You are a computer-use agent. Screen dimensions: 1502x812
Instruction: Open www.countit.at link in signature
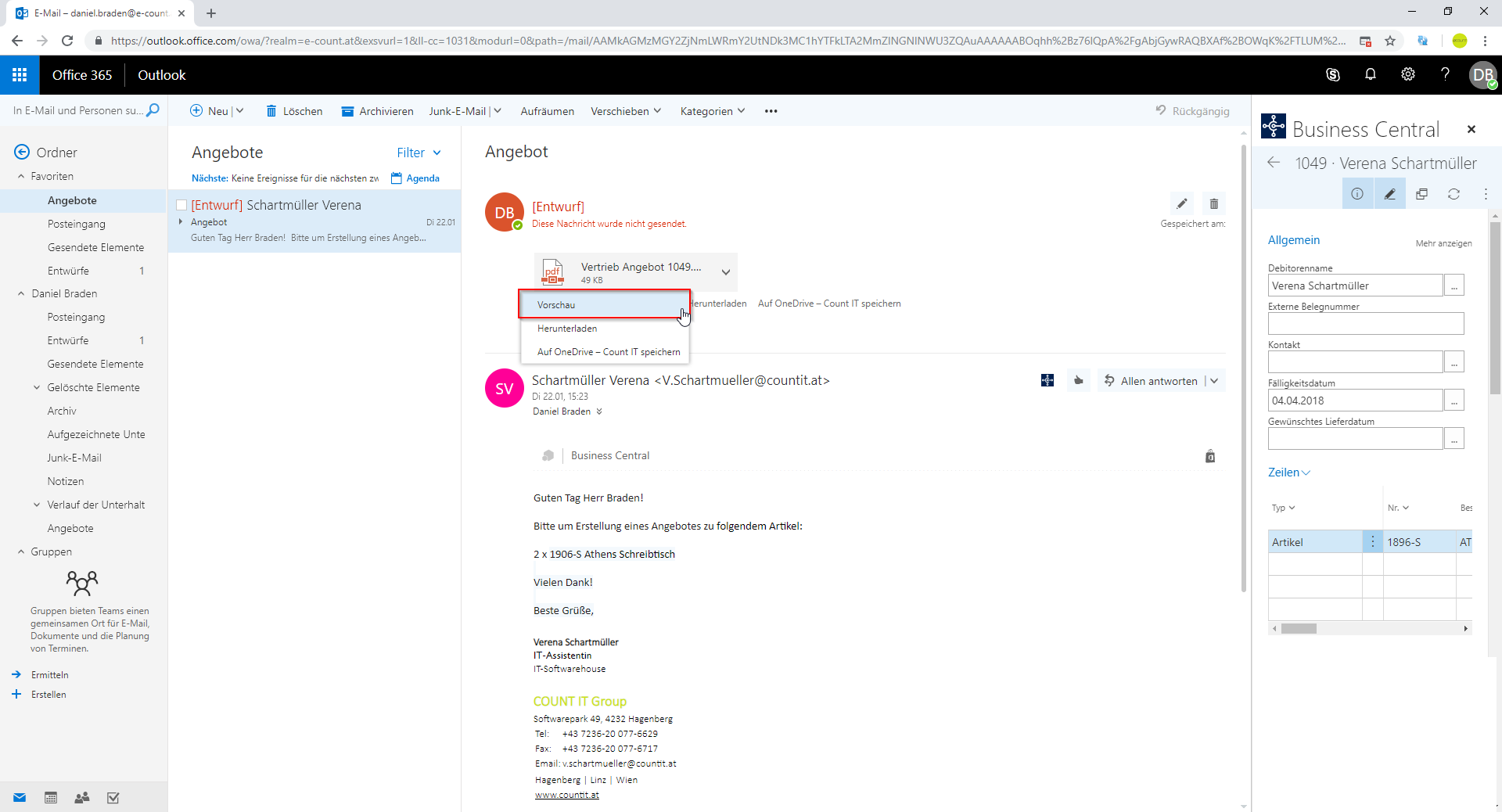(566, 795)
